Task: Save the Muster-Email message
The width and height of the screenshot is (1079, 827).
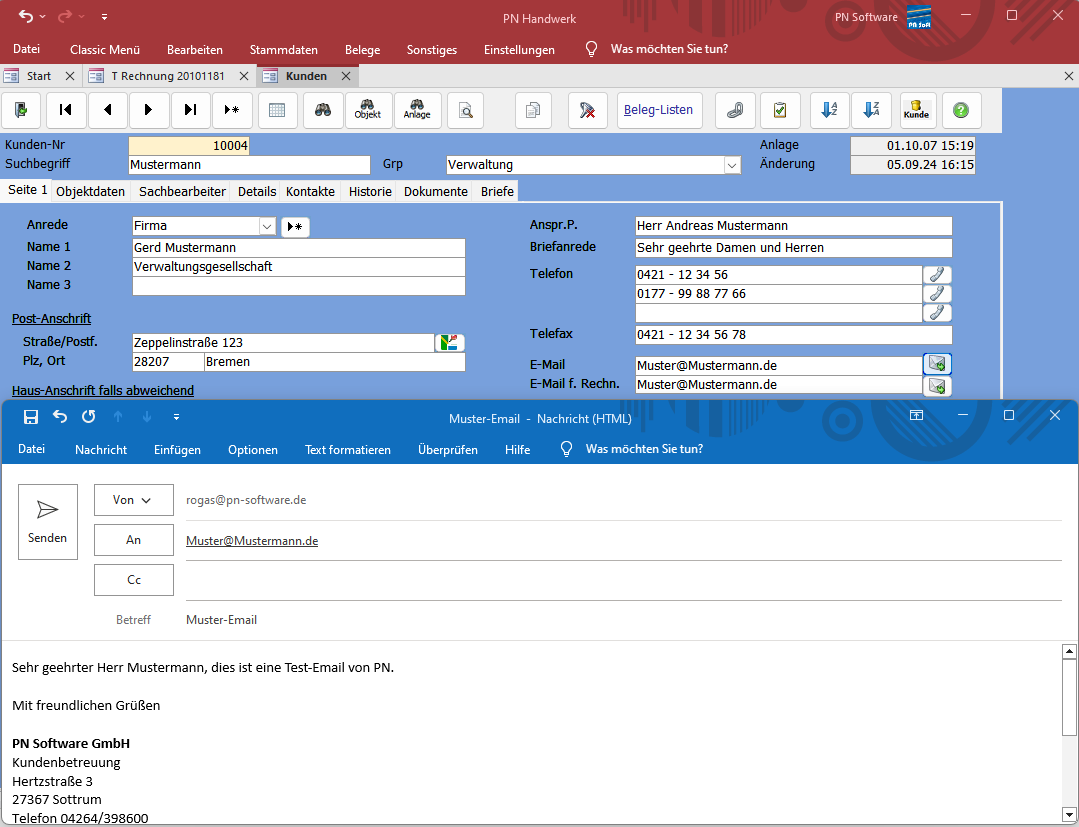Action: (x=31, y=417)
